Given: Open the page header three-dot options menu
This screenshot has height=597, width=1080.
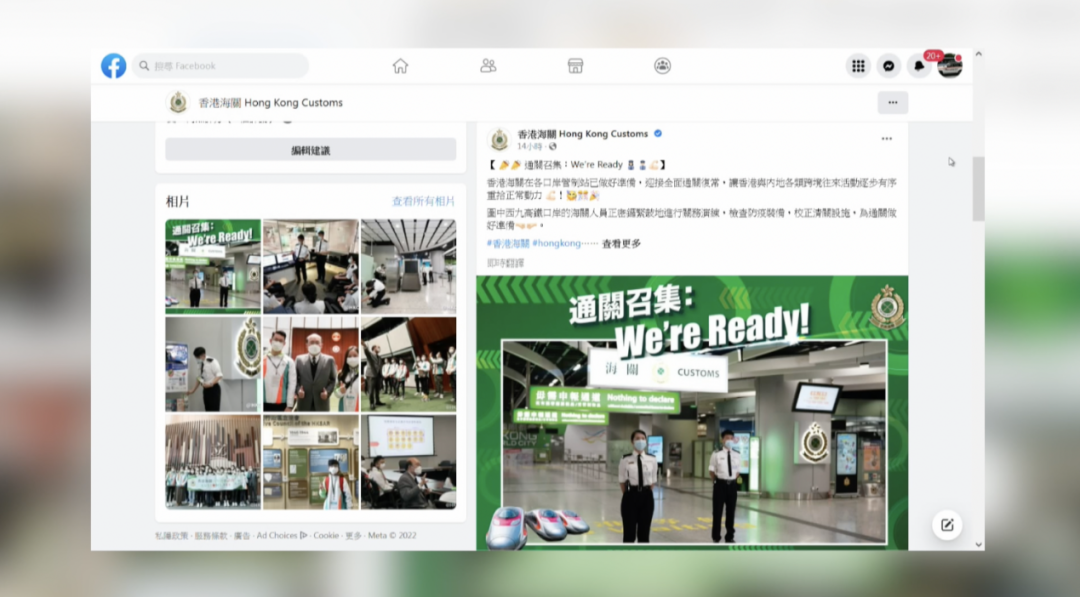Looking at the screenshot, I should point(892,102).
